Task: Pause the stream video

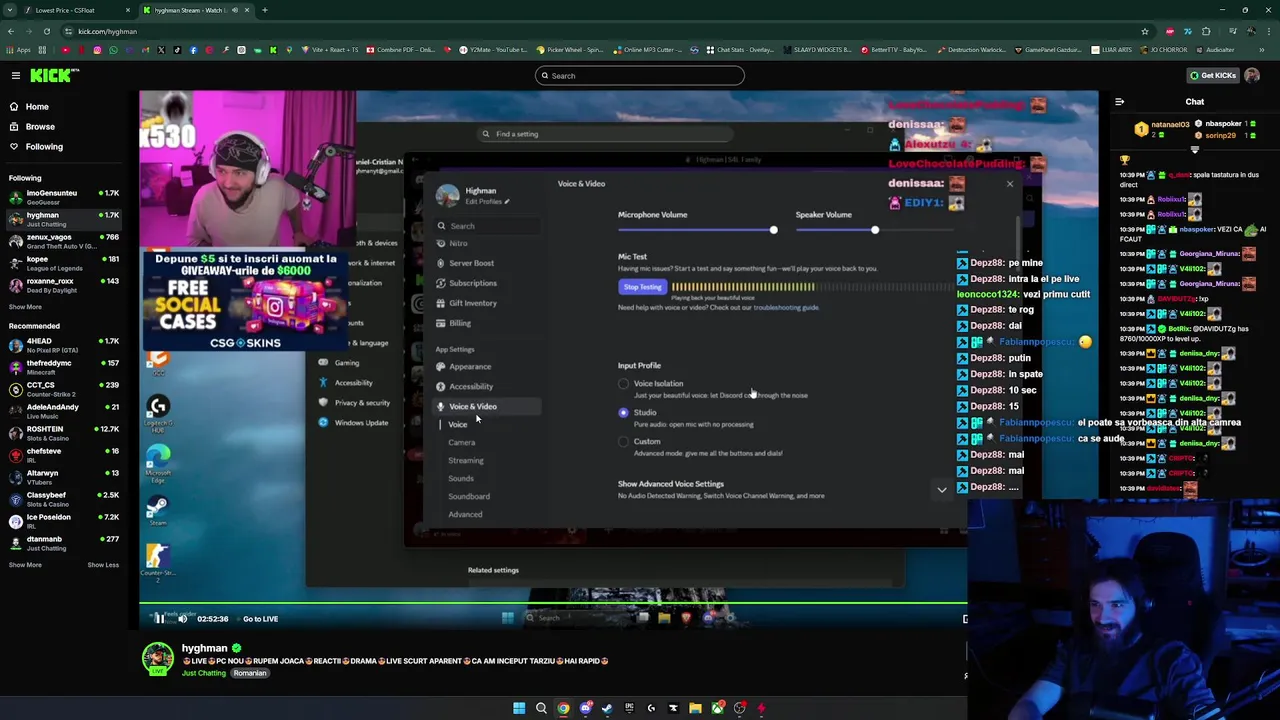Action: (x=159, y=619)
